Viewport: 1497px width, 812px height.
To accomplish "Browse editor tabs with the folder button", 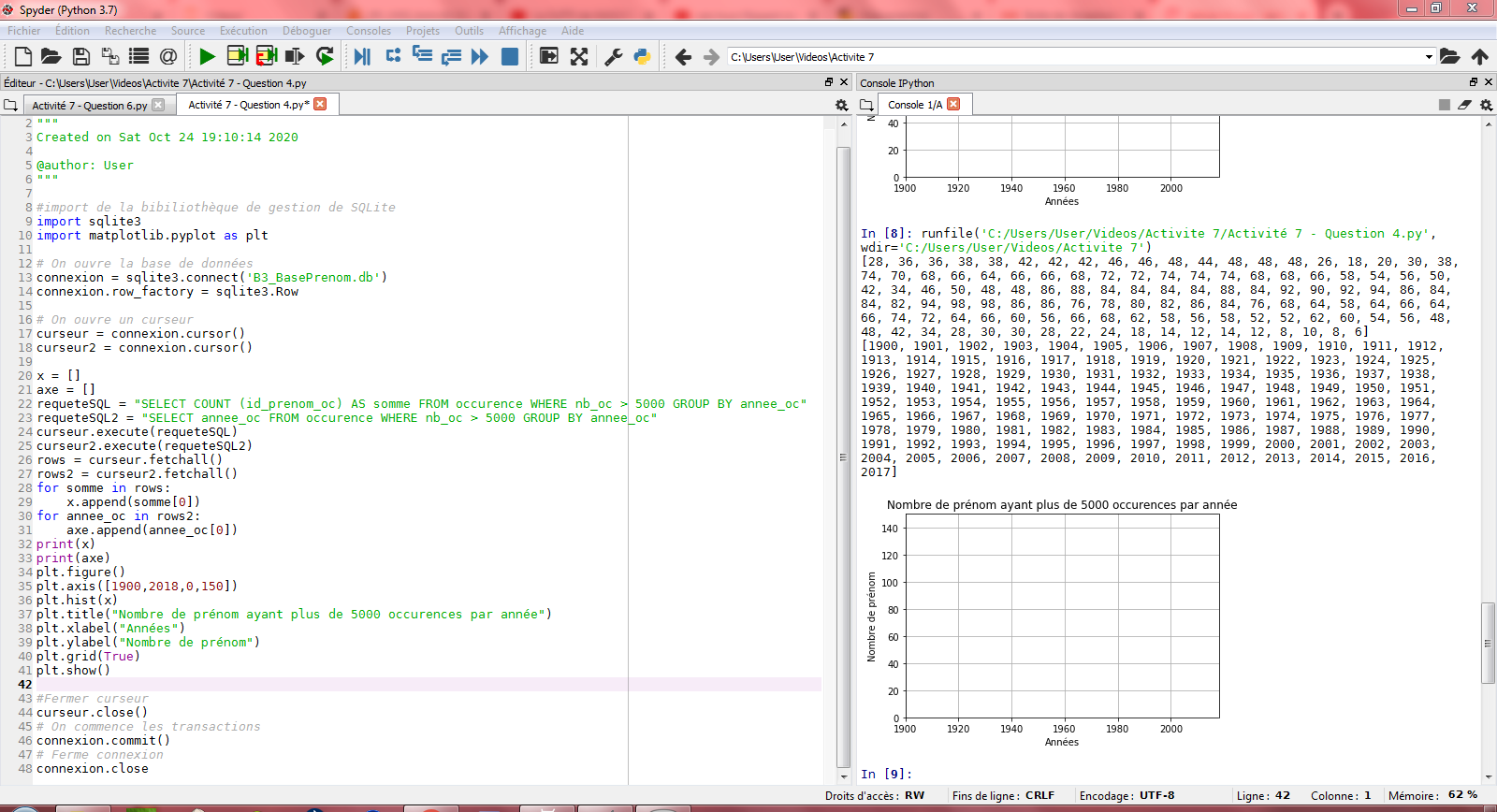I will coord(10,105).
